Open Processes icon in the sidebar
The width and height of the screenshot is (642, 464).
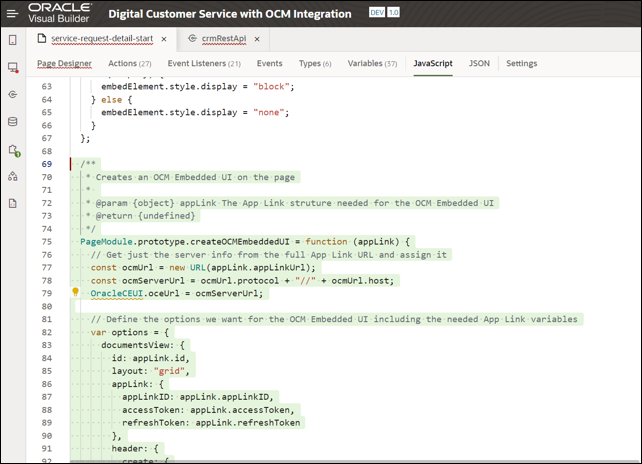tap(13, 176)
